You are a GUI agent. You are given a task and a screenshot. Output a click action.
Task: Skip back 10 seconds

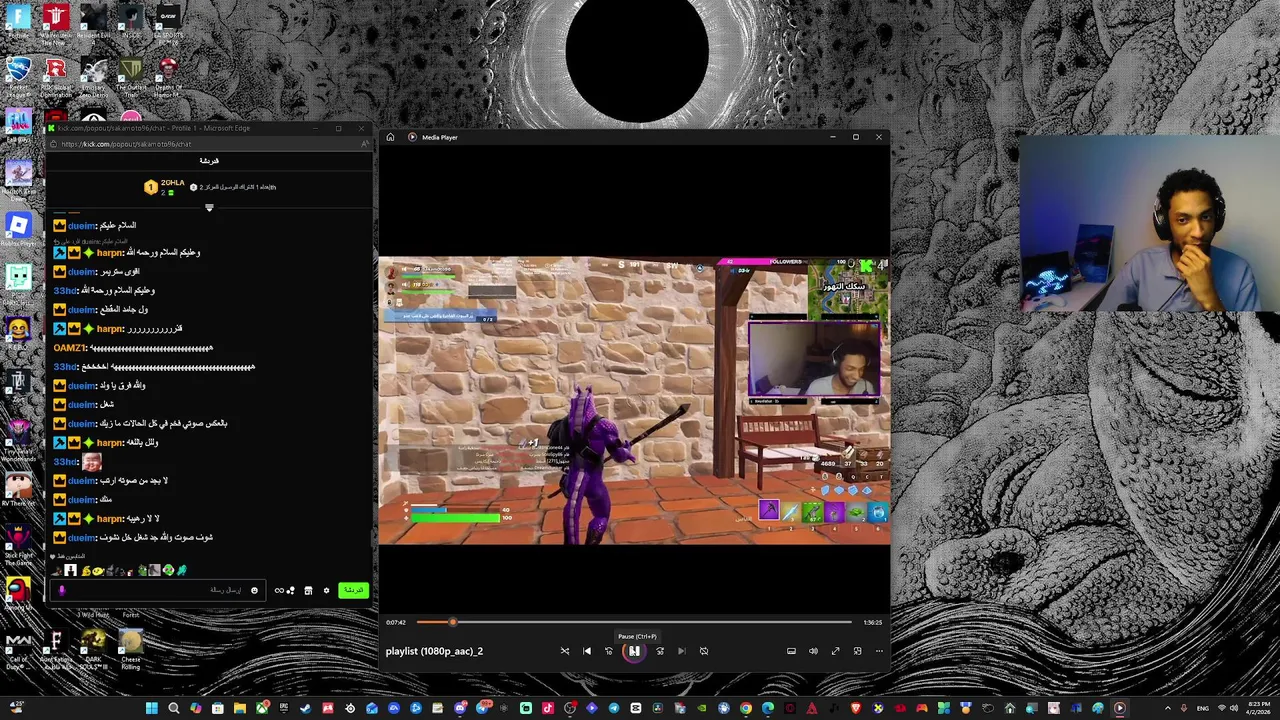609,651
